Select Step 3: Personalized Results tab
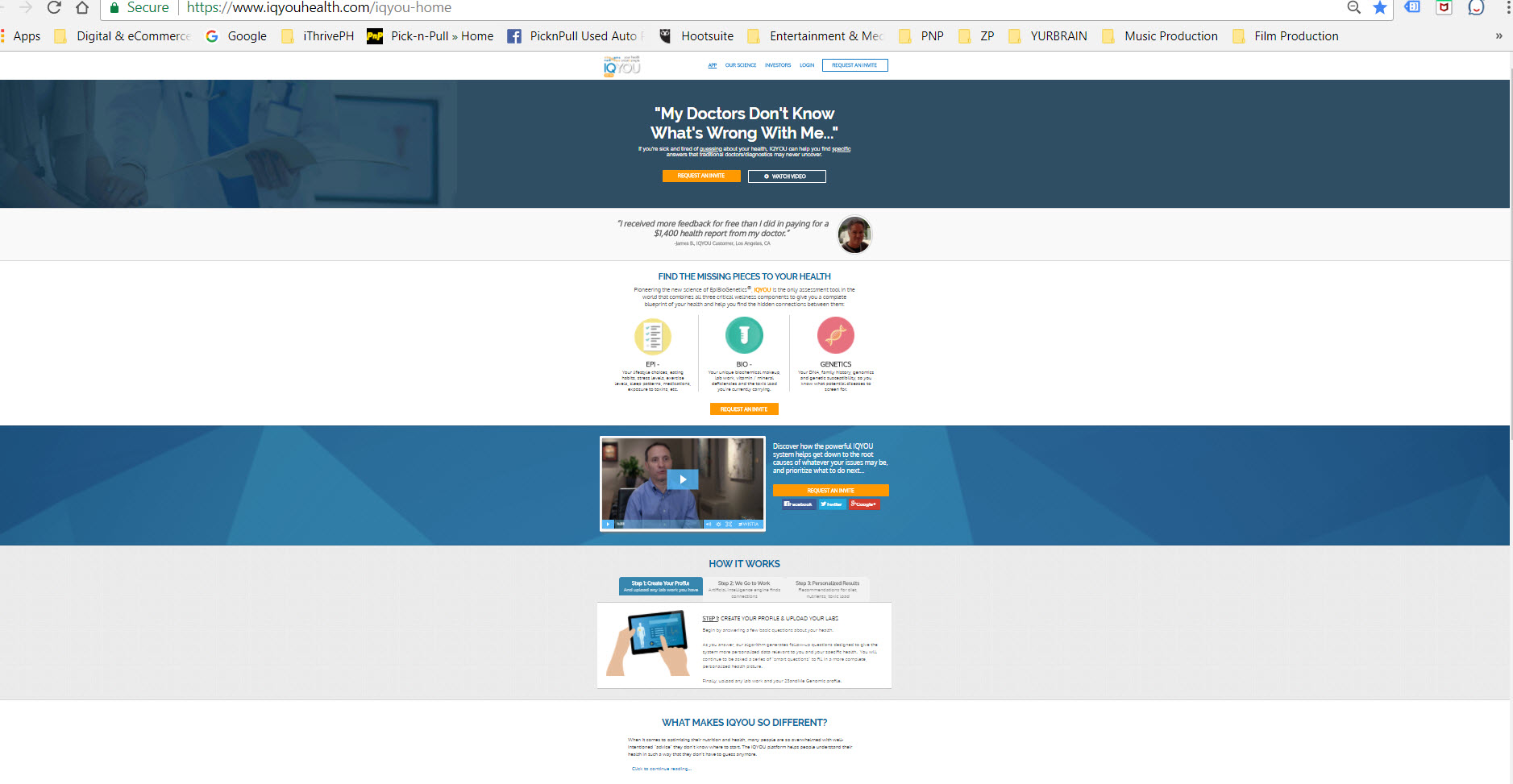Screen dimensions: 1513x784 [827, 587]
